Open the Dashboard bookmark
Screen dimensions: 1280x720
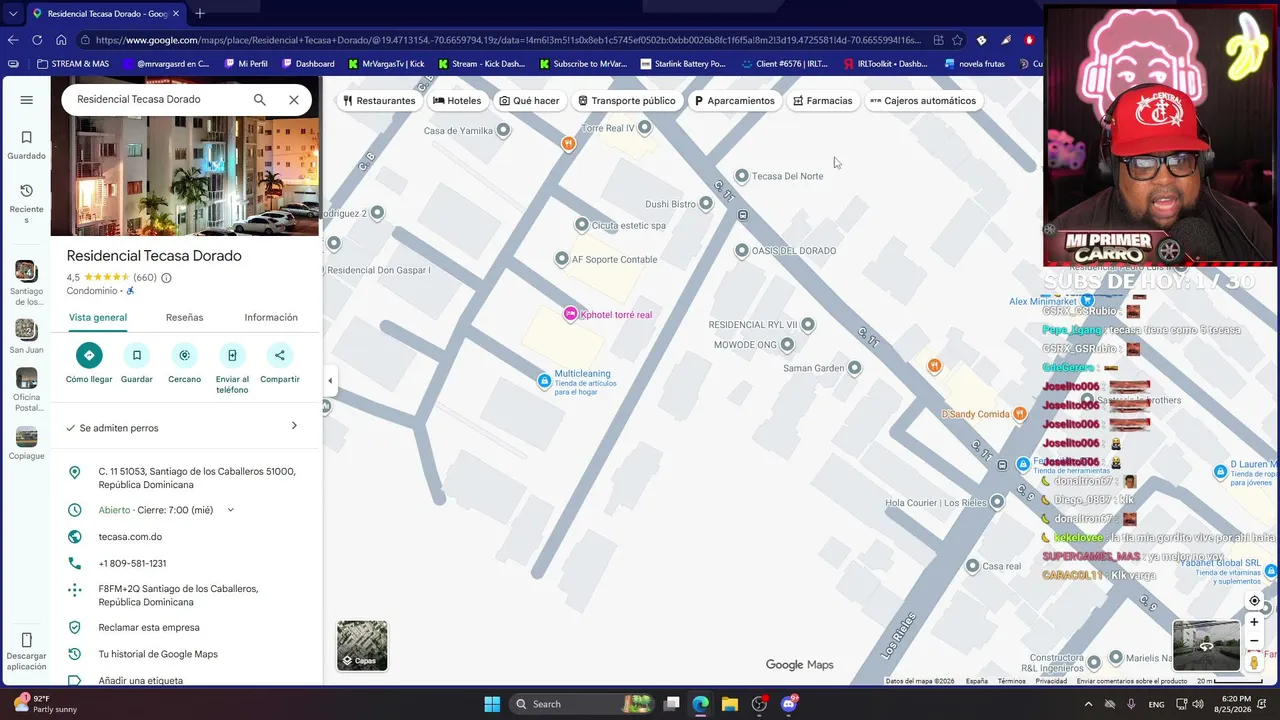(x=308, y=64)
